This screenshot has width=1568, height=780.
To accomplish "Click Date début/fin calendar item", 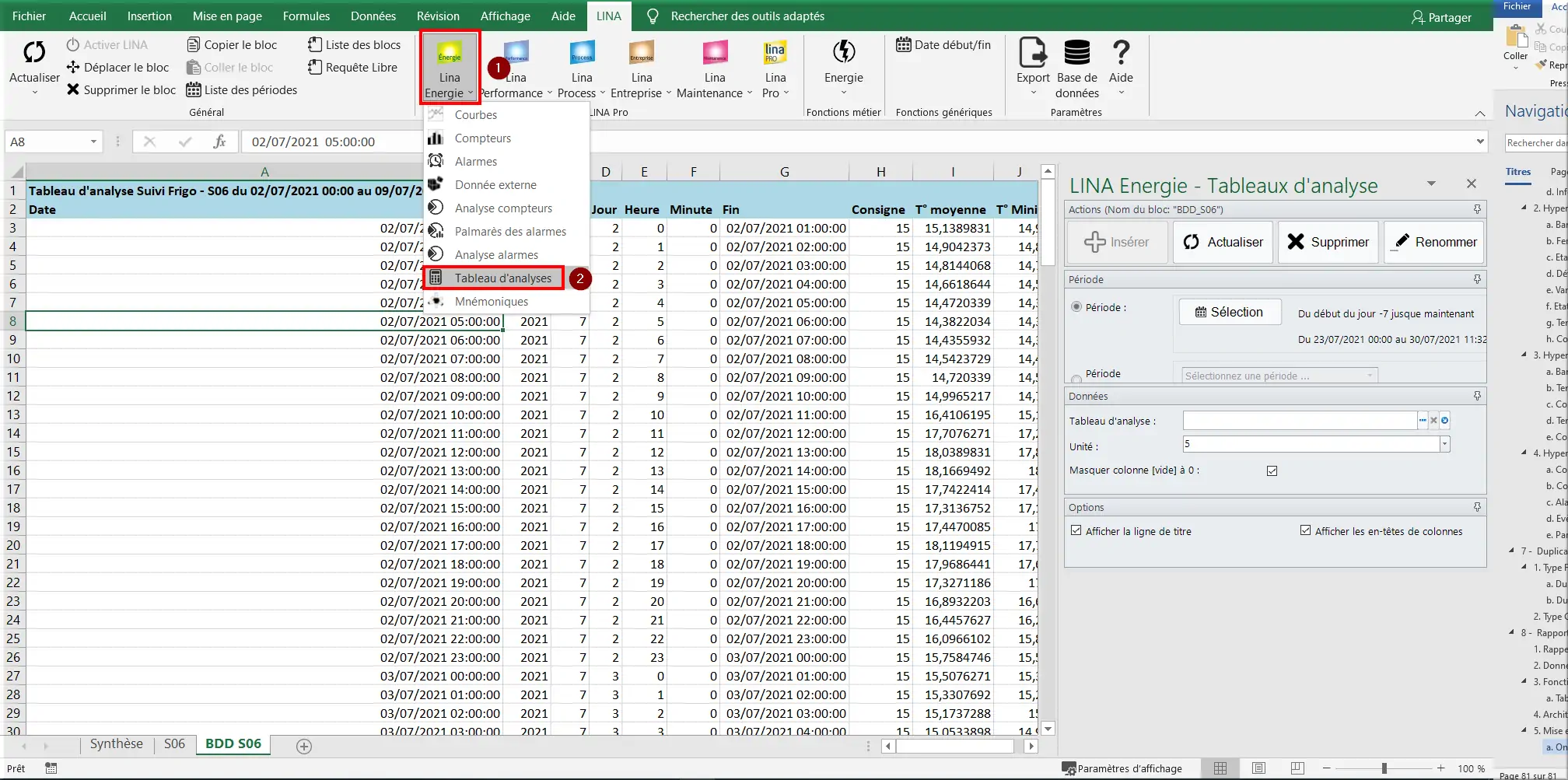I will (x=943, y=45).
